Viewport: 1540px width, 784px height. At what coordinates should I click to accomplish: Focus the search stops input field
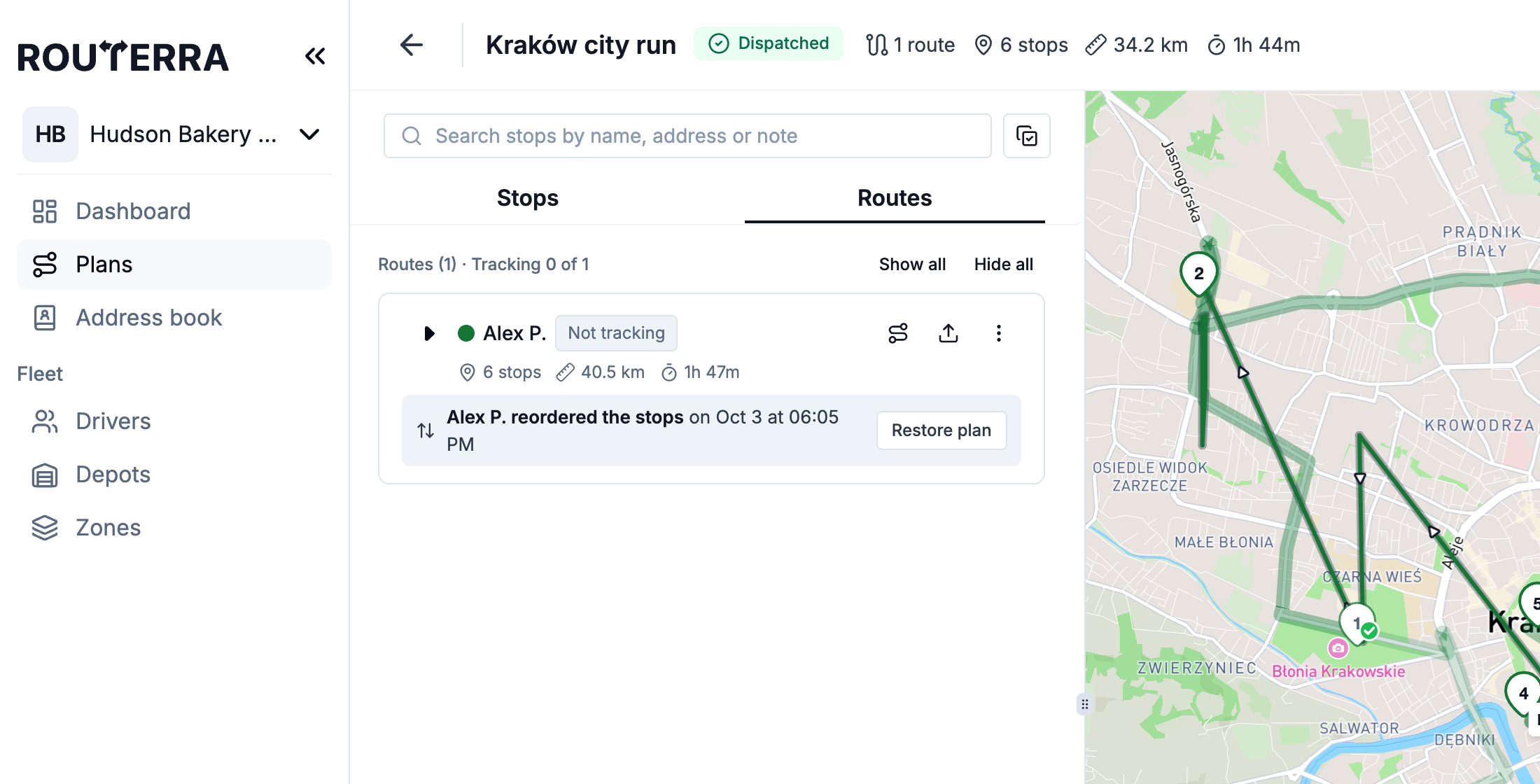click(x=687, y=136)
